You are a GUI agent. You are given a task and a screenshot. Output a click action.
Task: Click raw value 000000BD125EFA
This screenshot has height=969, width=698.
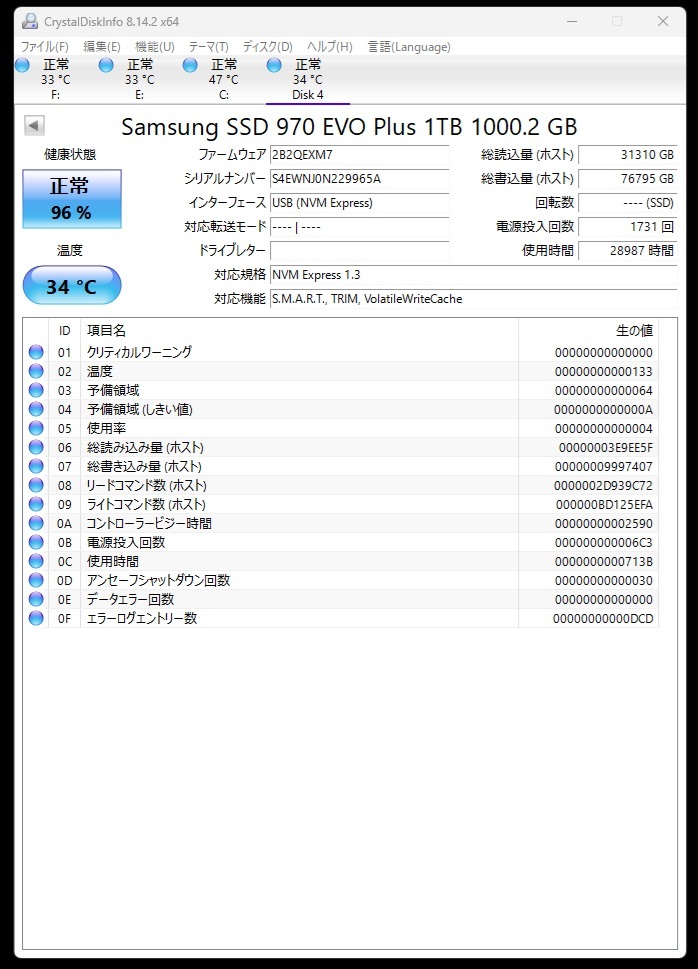[x=604, y=505]
